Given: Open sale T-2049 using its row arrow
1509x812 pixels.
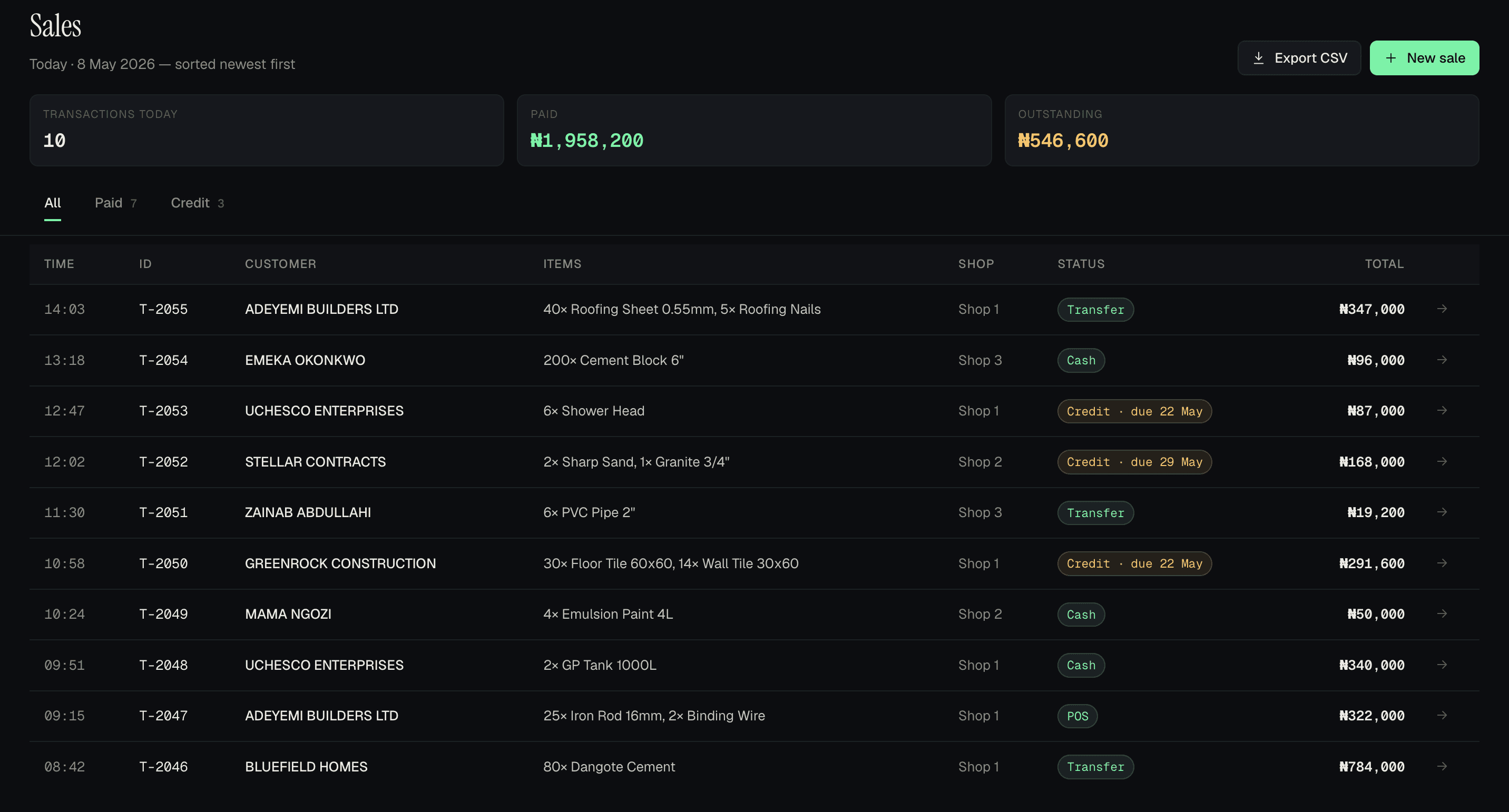Looking at the screenshot, I should point(1442,613).
